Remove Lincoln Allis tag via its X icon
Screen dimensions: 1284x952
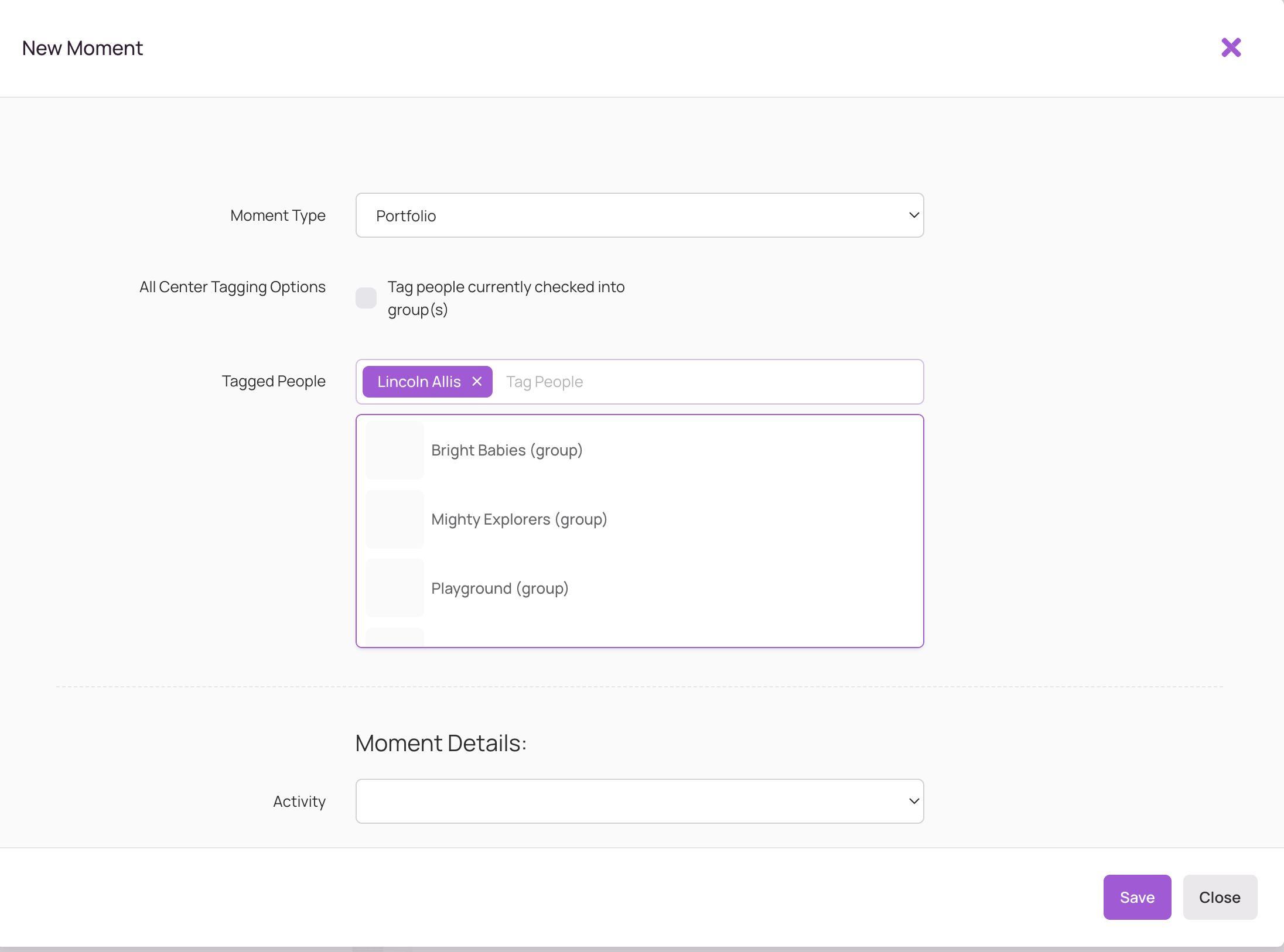point(476,381)
